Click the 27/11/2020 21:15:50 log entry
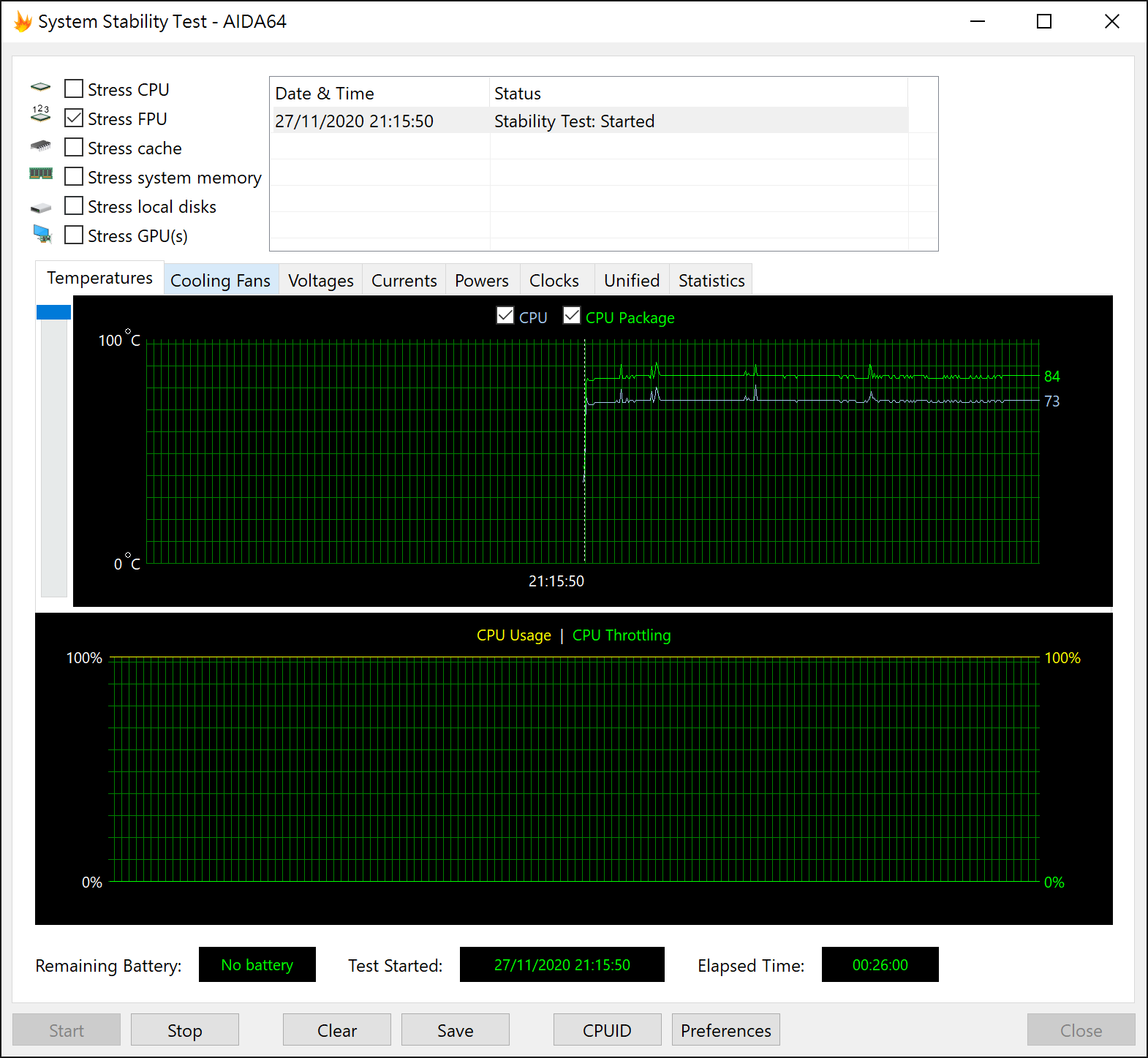 coord(354,121)
